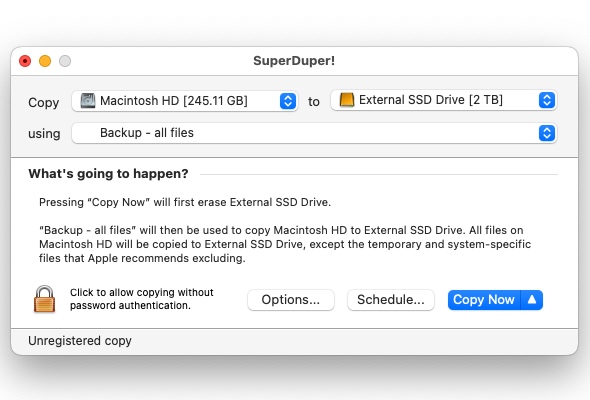Image resolution: width=590 pixels, height=400 pixels.
Task: Click the 'Pressing "Copy Now" will first erase' sentence
Action: point(185,202)
